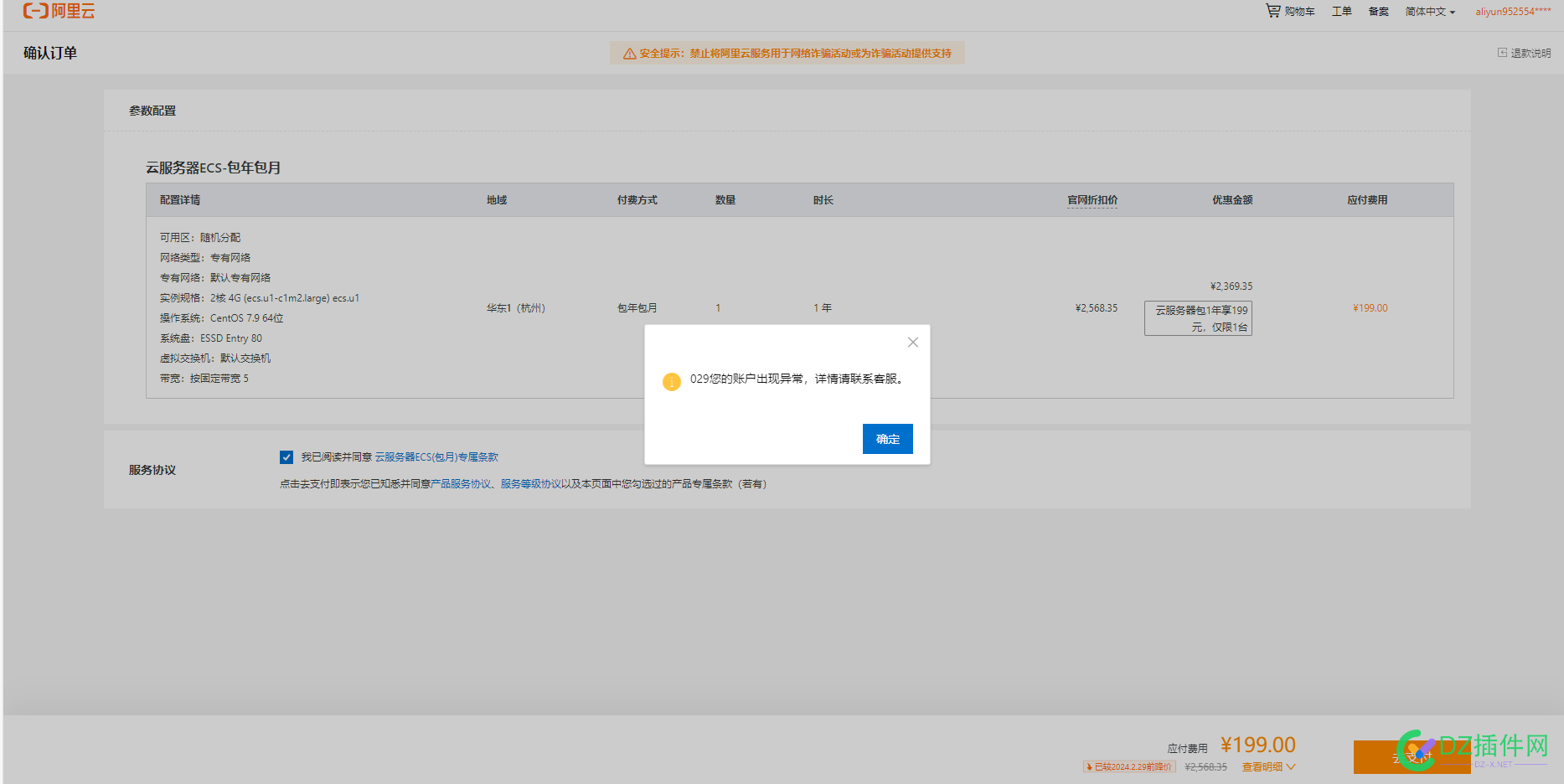Toggle the 我已阅读并同意 agreement checkbox

tap(286, 457)
